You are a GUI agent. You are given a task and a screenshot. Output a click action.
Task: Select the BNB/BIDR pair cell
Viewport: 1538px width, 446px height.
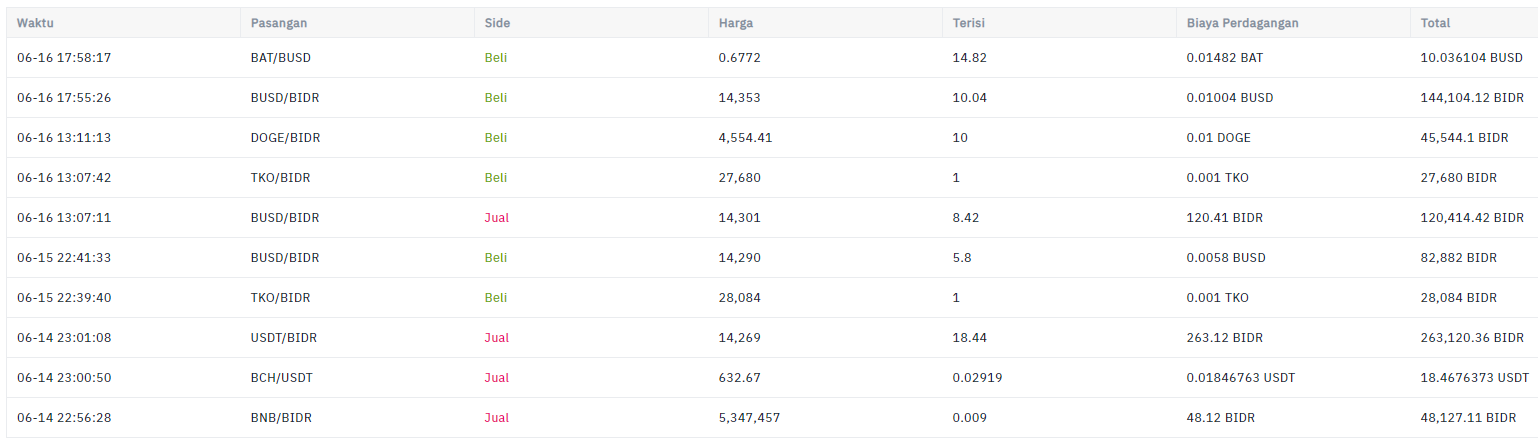point(281,418)
